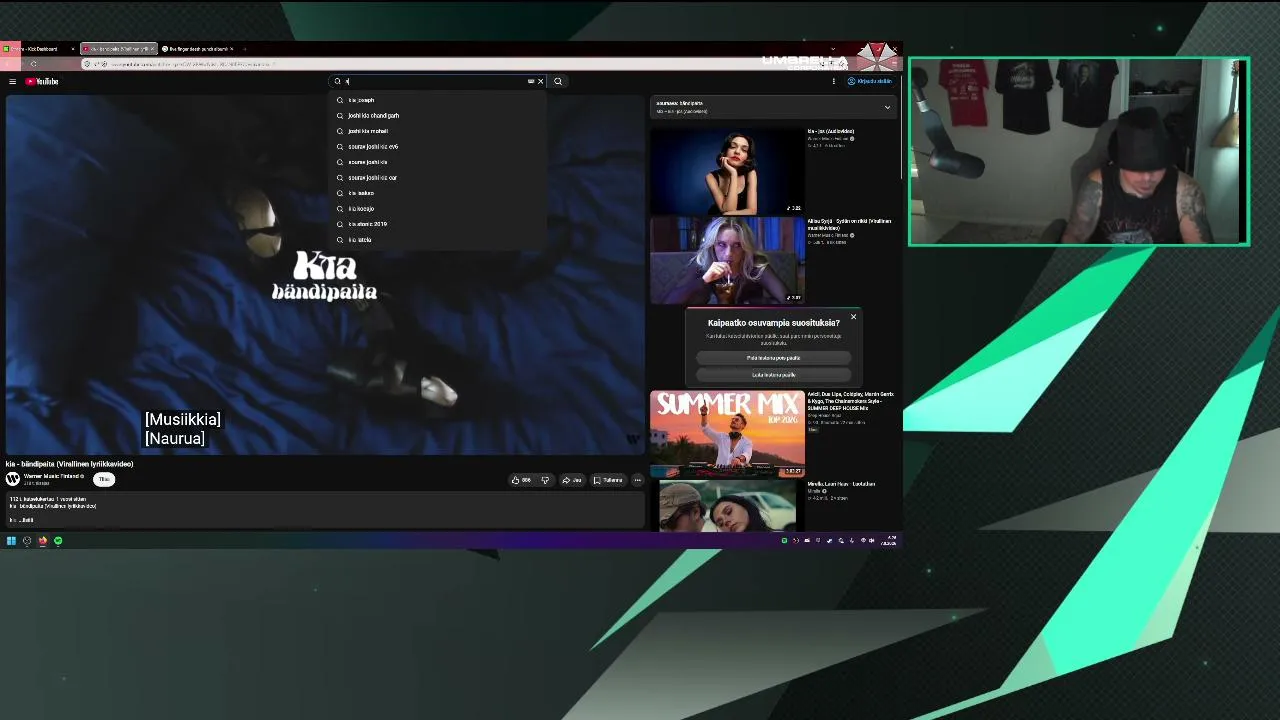Open the Summer Mix video thumbnail
The width and height of the screenshot is (1280, 720).
pos(727,432)
